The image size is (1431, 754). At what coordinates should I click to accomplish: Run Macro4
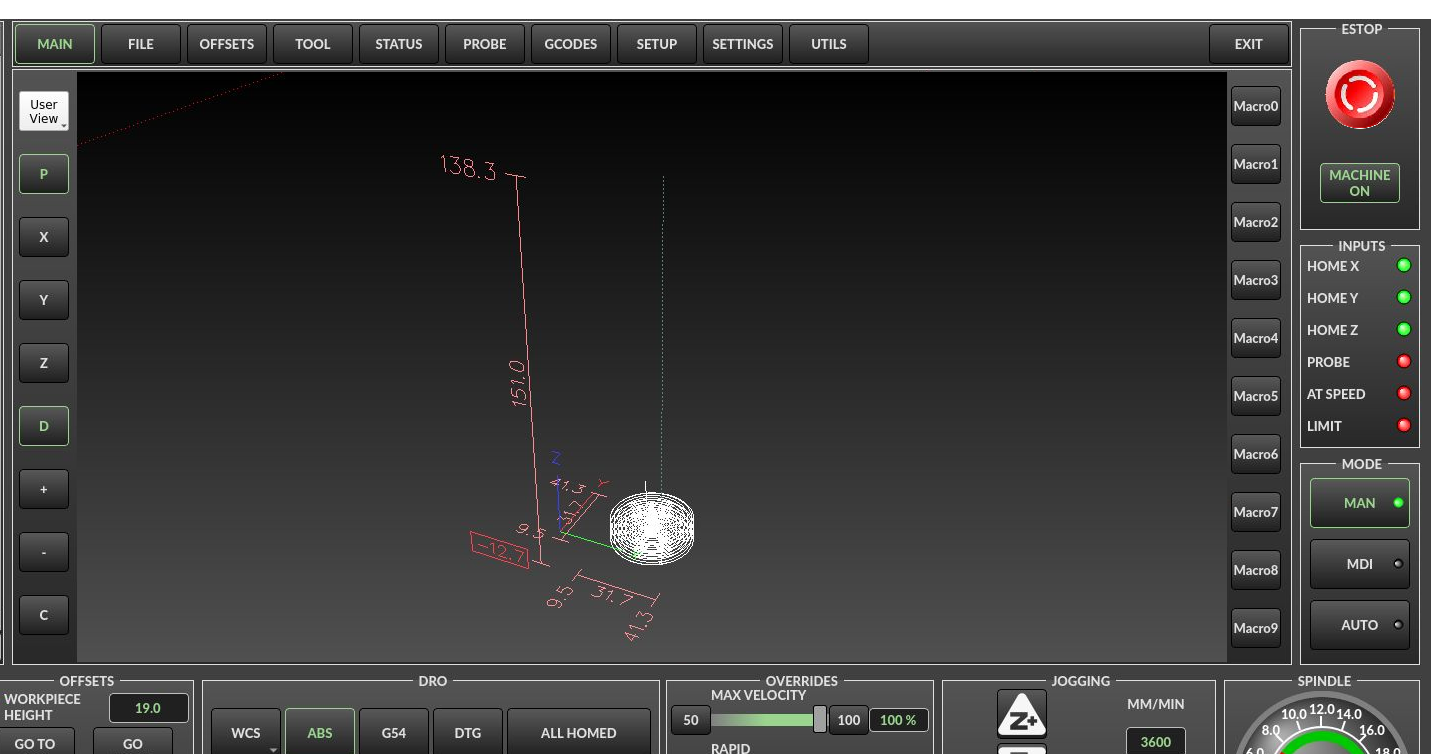1256,338
